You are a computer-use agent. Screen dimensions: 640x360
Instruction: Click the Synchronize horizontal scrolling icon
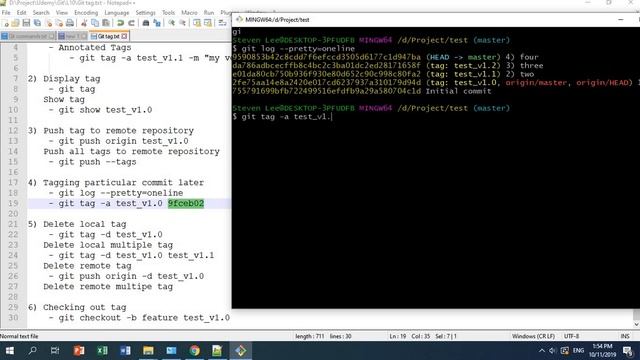click(207, 23)
